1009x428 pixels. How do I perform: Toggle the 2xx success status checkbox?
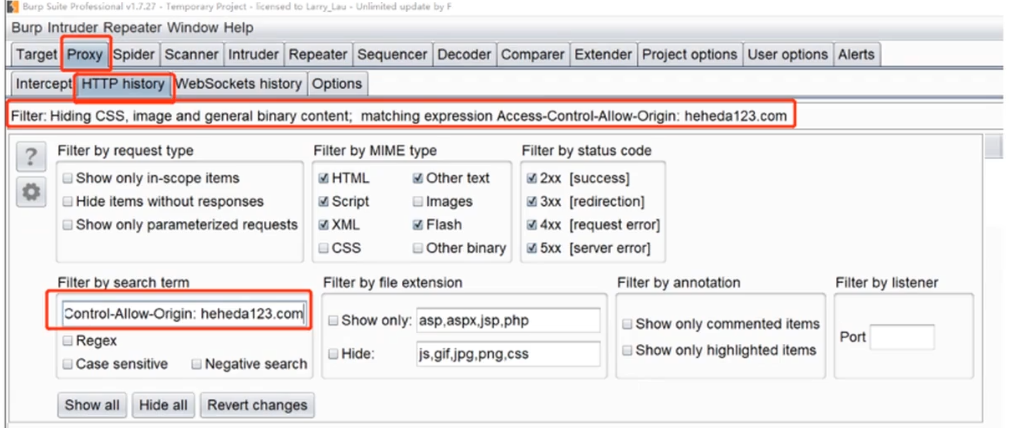532,178
